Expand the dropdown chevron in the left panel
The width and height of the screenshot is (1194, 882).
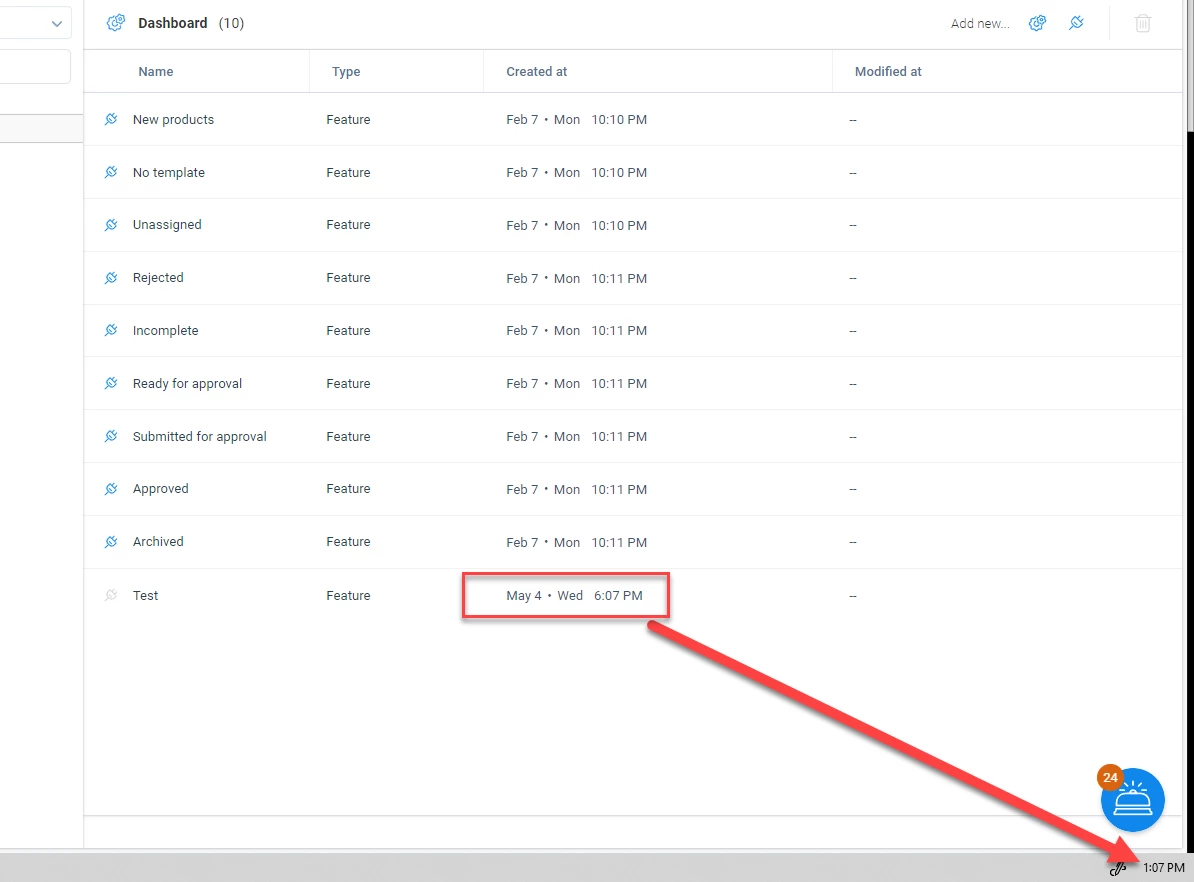click(56, 24)
